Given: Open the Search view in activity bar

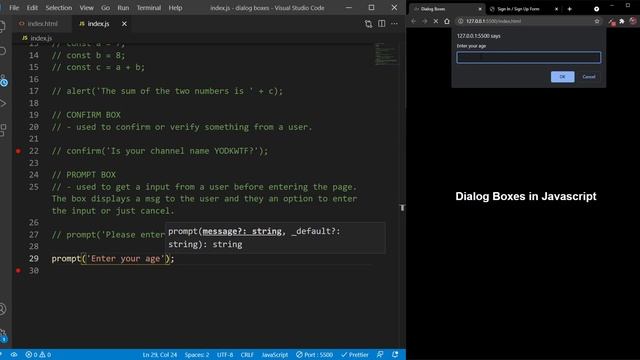Looking at the screenshot, I should pos(2,51).
